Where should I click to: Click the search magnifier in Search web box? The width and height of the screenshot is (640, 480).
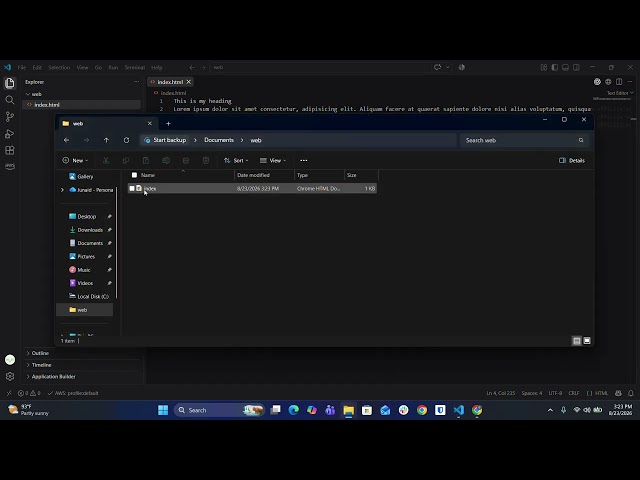tap(581, 140)
